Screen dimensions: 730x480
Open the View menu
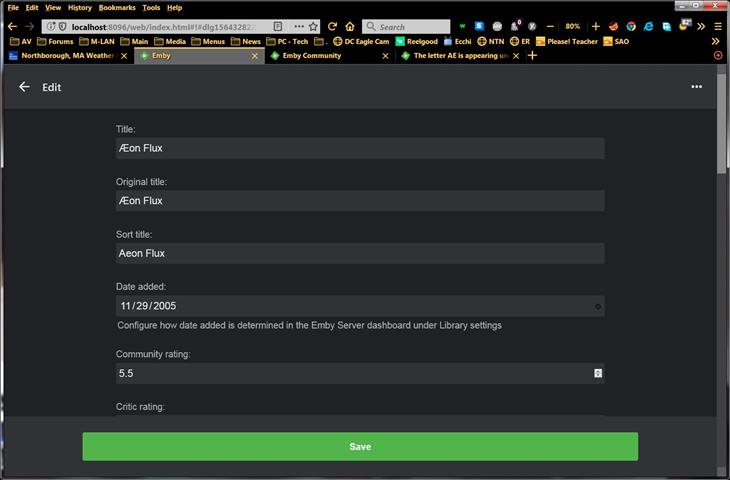[53, 7]
